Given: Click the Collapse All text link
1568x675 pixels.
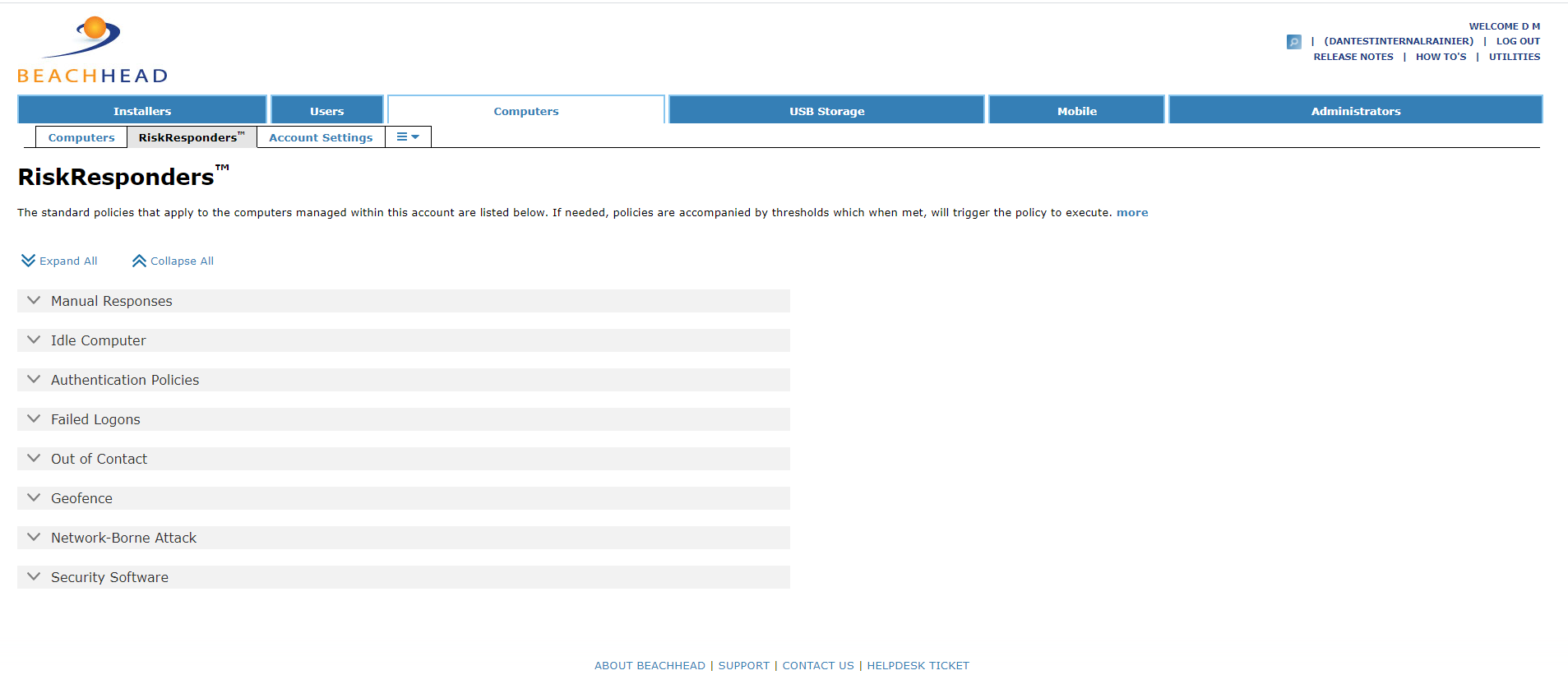Looking at the screenshot, I should (x=182, y=261).
